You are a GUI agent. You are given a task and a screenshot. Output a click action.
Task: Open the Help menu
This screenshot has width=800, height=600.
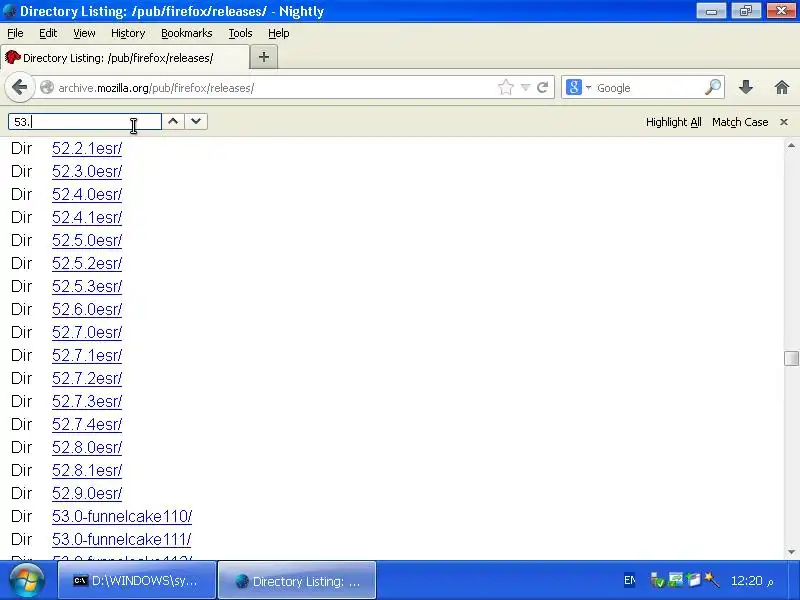click(x=279, y=33)
